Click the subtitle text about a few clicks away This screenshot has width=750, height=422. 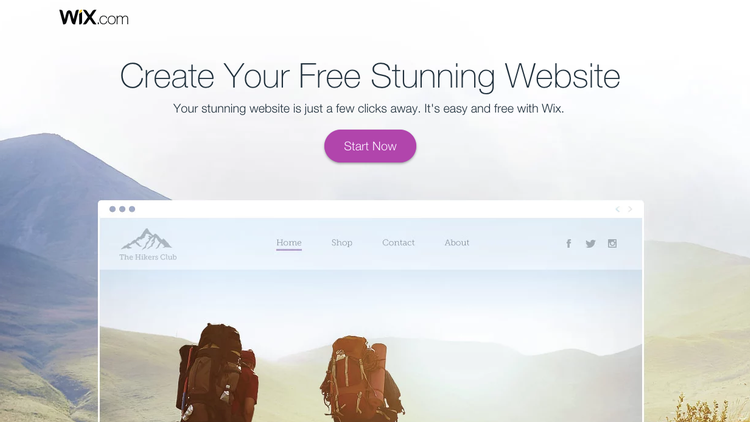point(368,109)
